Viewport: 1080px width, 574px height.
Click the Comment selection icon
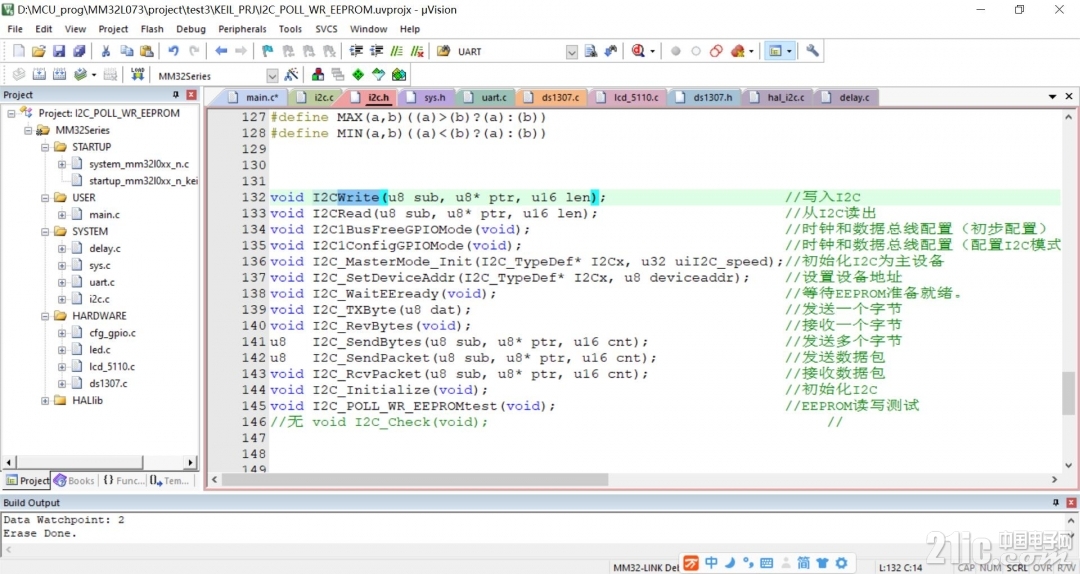point(397,51)
